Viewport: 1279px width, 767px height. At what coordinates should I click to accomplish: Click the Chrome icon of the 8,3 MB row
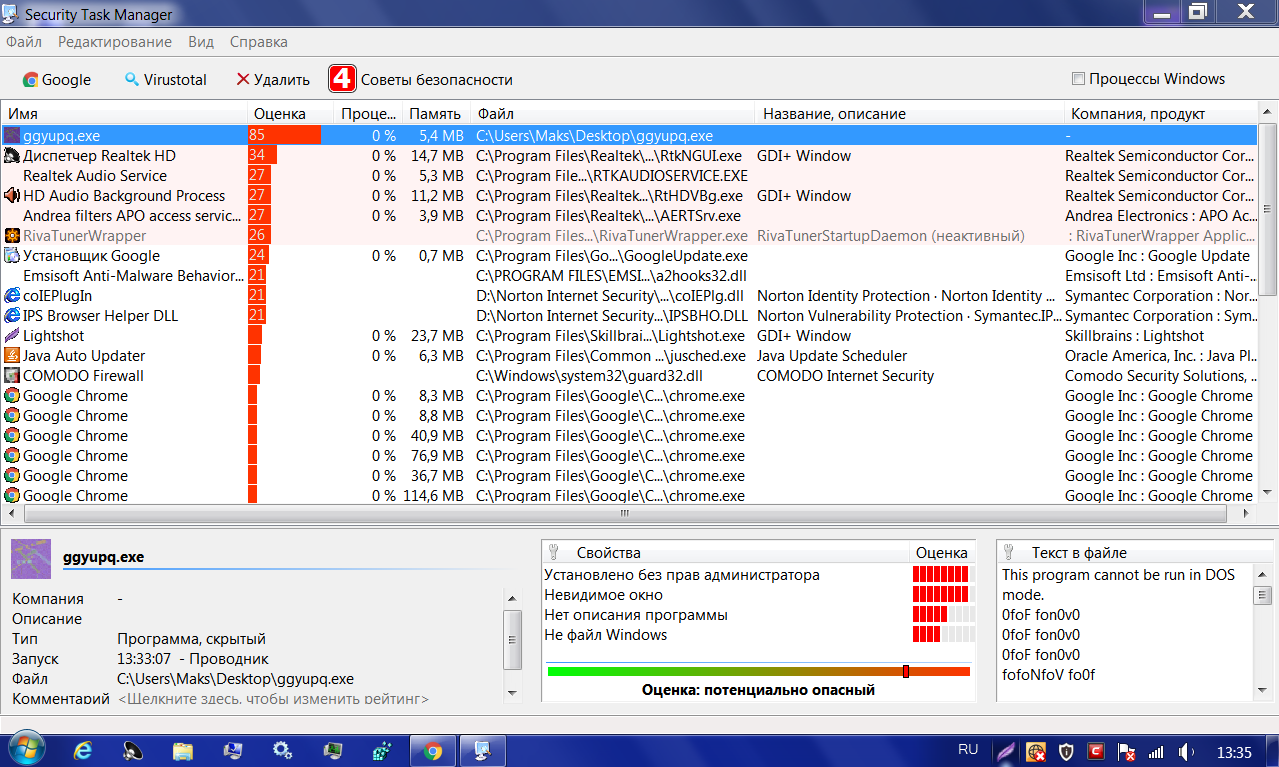point(12,395)
